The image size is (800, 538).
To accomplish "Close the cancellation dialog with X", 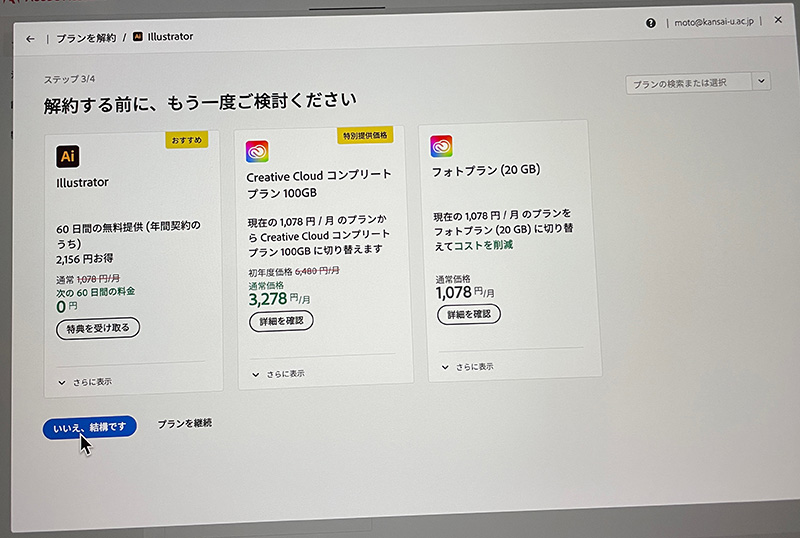I will 778,20.
